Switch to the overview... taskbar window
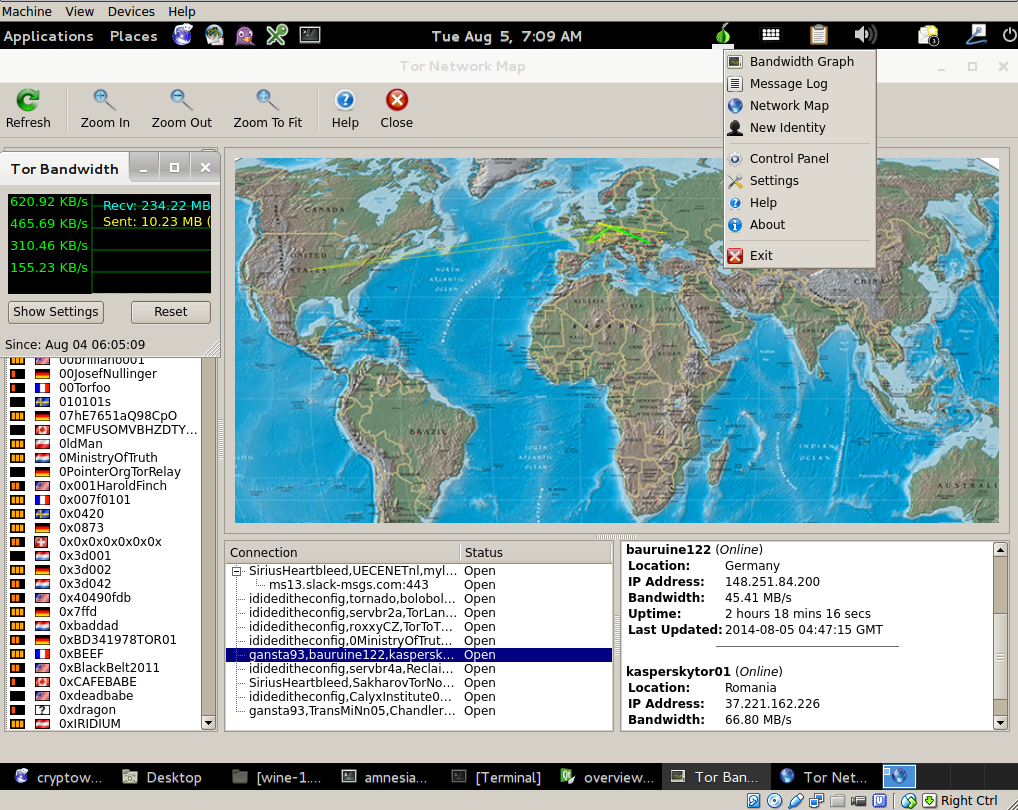1018x810 pixels. point(608,777)
